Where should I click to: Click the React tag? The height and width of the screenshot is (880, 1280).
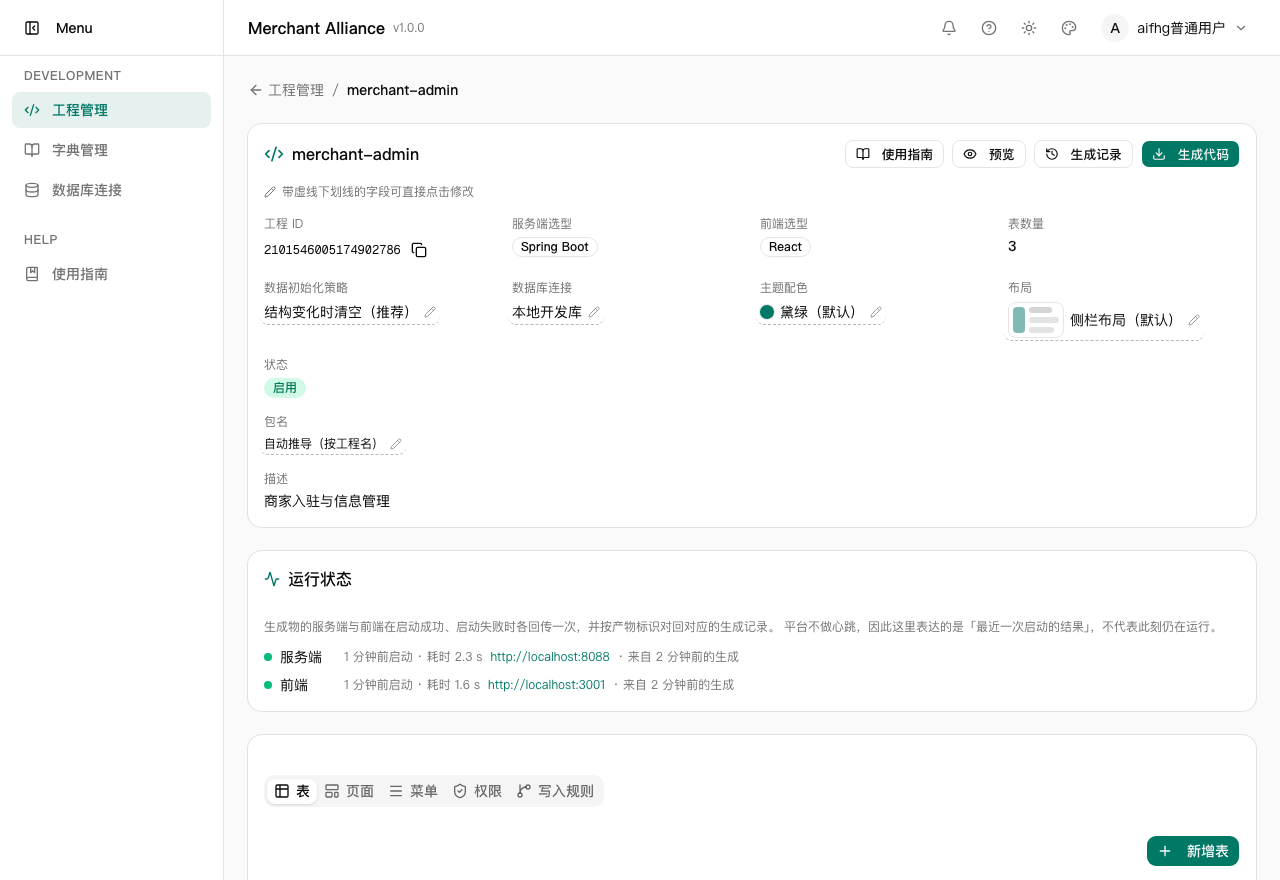[786, 247]
